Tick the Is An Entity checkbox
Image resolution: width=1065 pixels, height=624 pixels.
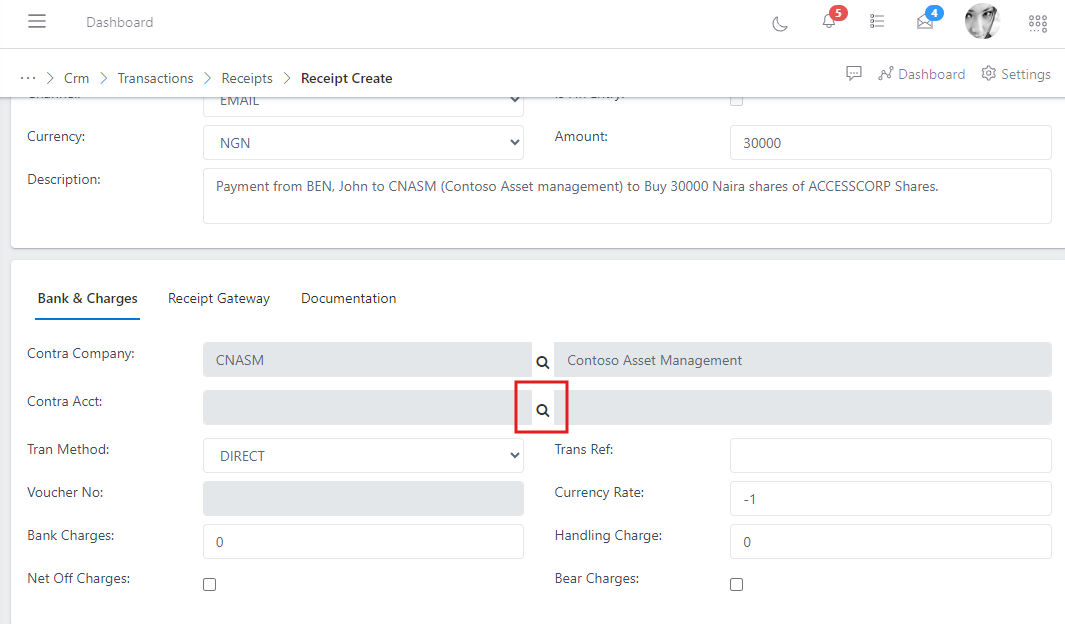pyautogui.click(x=736, y=99)
